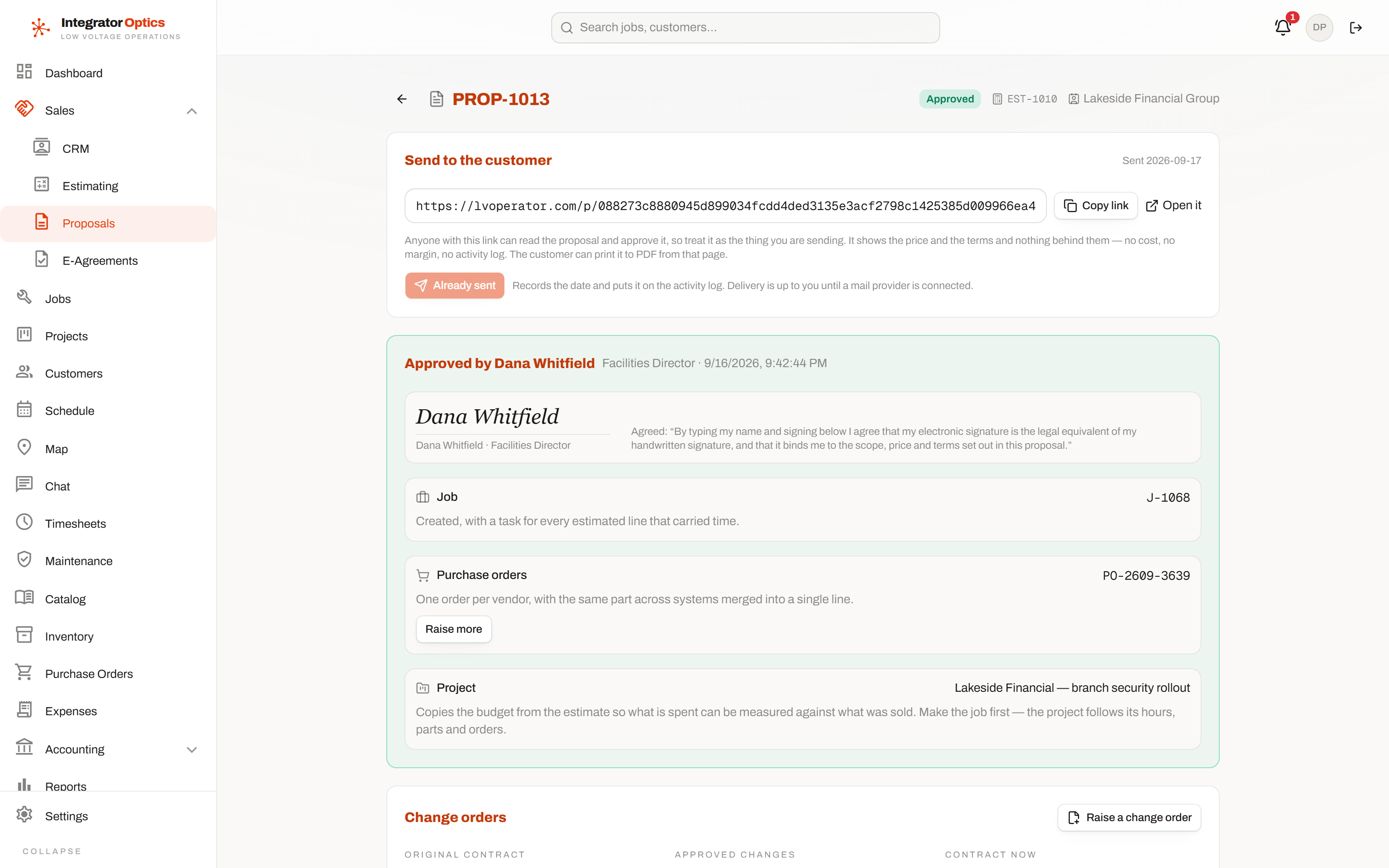Open the Maintenance shield icon

tap(24, 559)
